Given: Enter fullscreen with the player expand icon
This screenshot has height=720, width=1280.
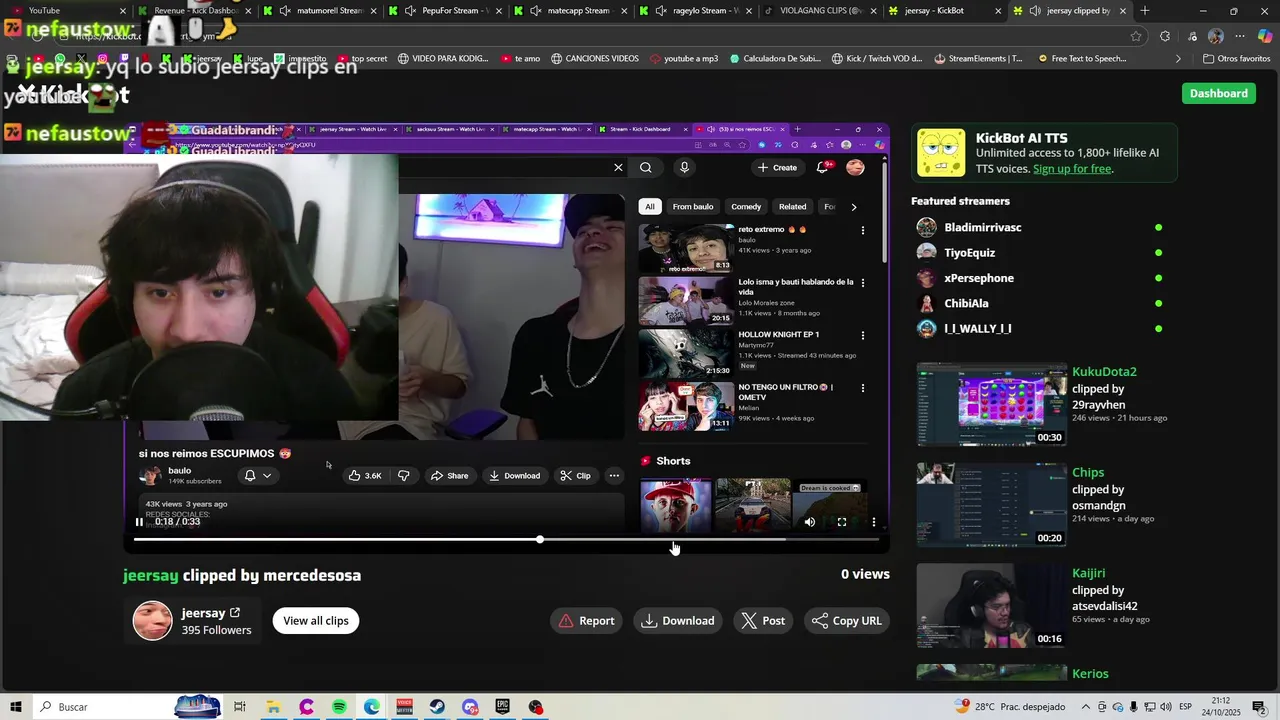Looking at the screenshot, I should [x=842, y=522].
